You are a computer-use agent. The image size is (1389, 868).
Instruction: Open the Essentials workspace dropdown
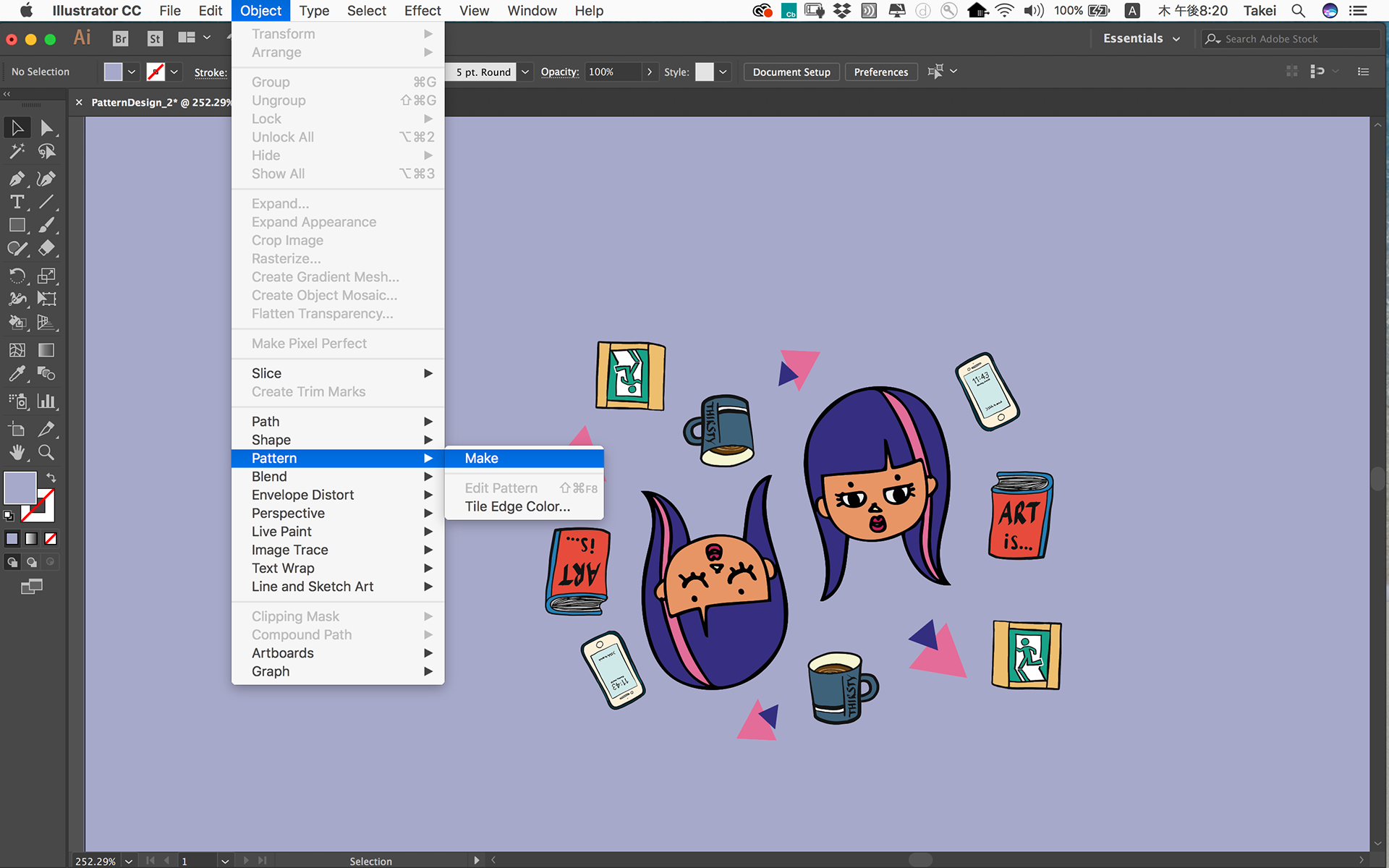(1142, 39)
